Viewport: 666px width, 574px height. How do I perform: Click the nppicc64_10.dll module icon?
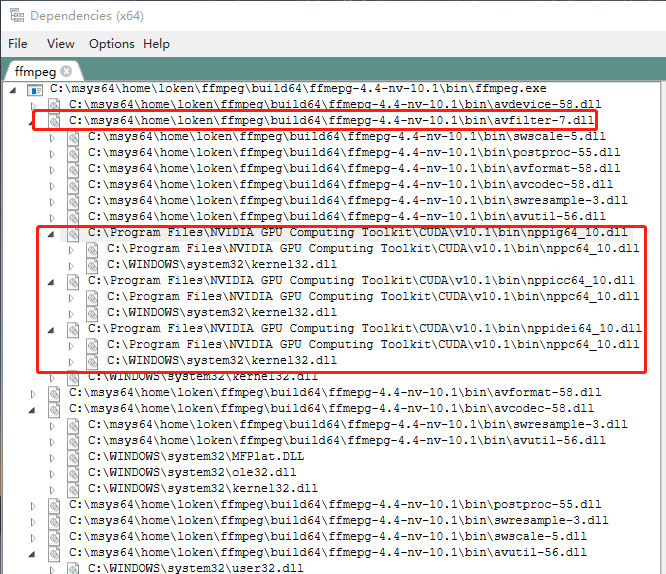(74, 281)
